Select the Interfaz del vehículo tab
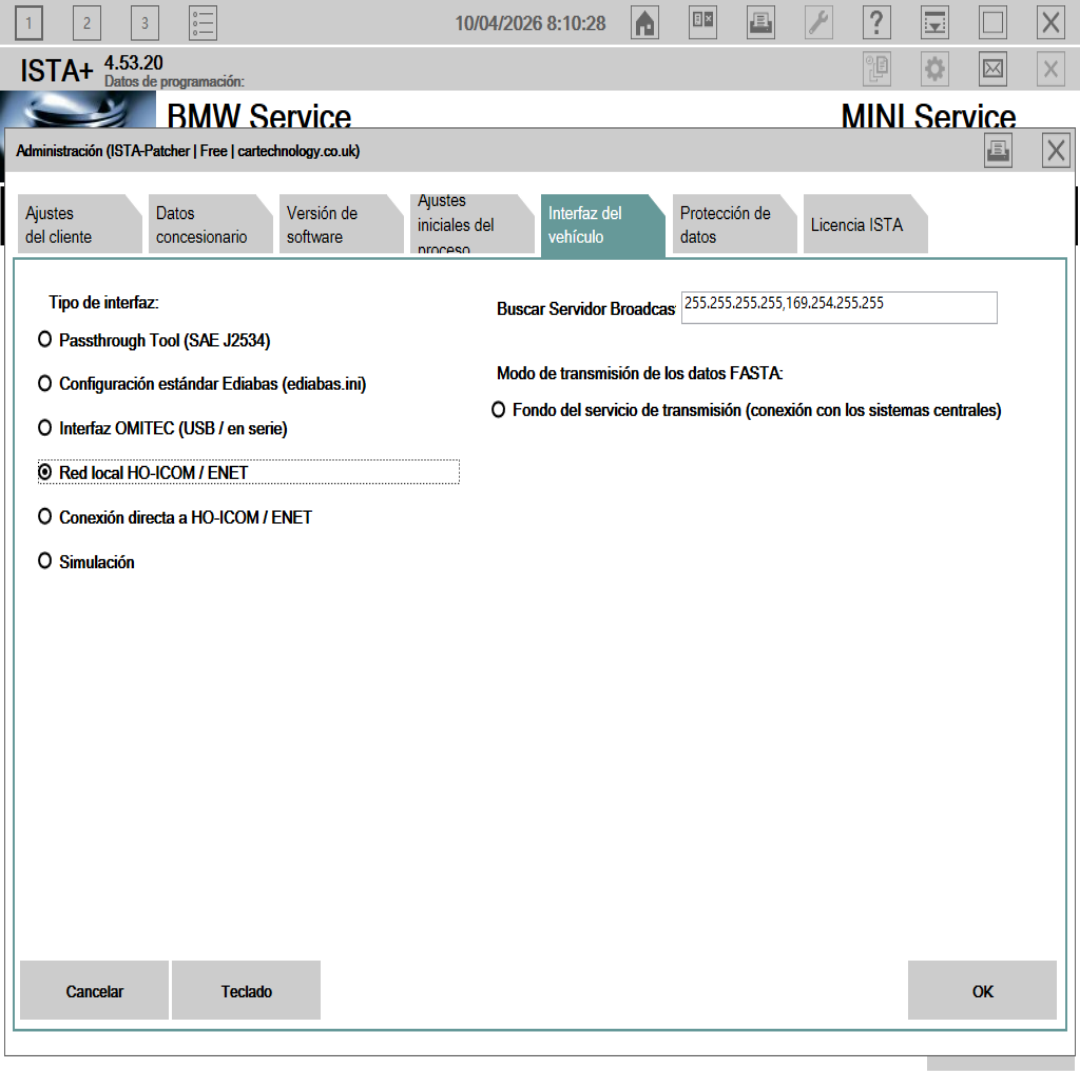This screenshot has width=1080, height=1080. (x=602, y=225)
